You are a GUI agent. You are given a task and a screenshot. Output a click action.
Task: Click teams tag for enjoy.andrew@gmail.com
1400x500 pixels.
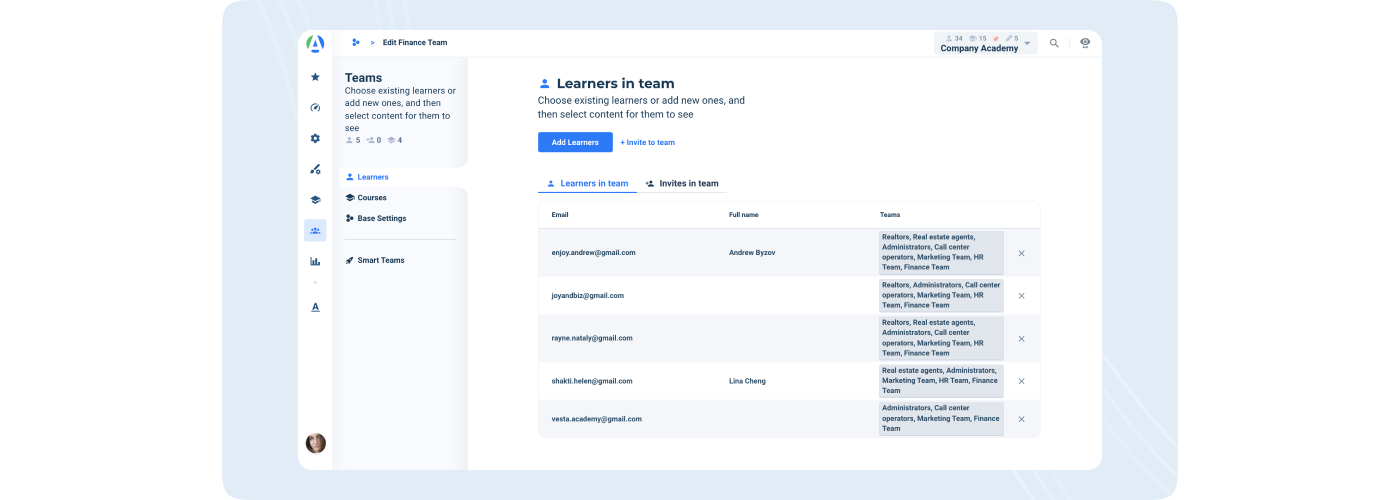941,253
